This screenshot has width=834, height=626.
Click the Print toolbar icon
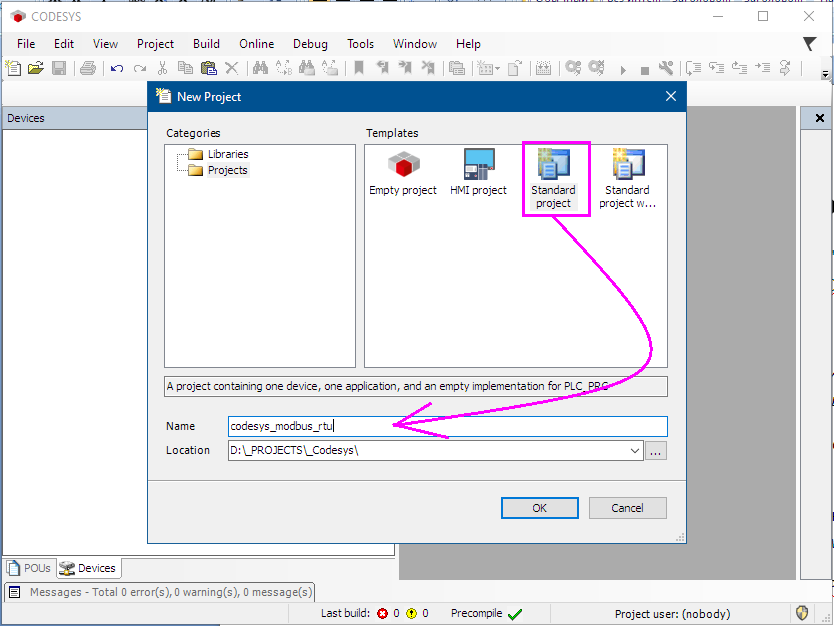[88, 68]
